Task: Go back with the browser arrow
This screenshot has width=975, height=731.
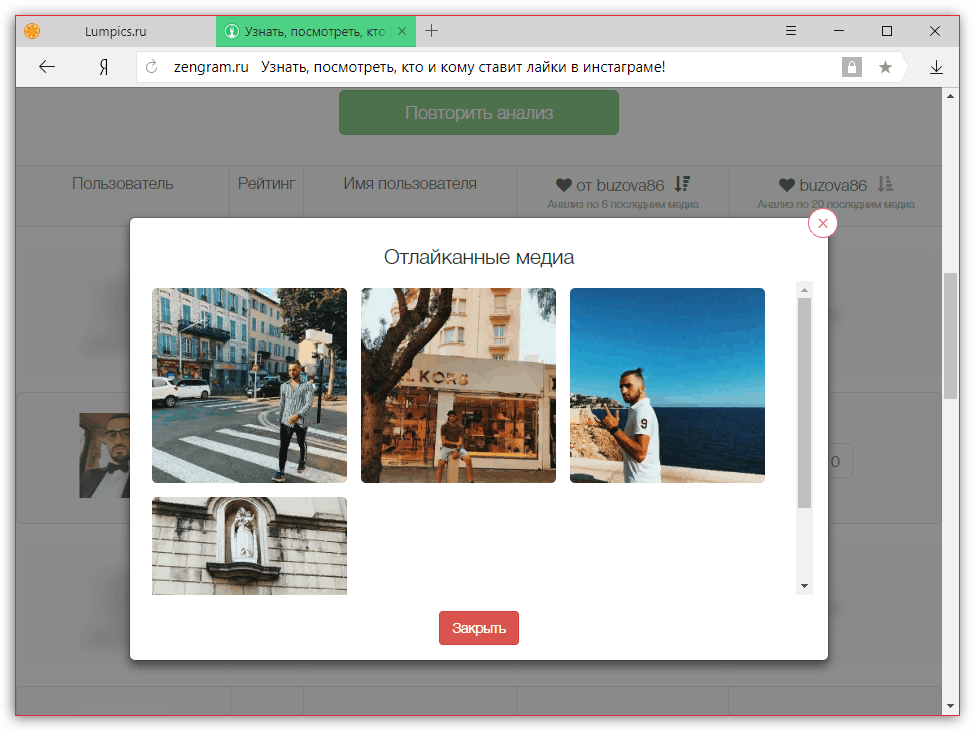Action: pos(47,67)
